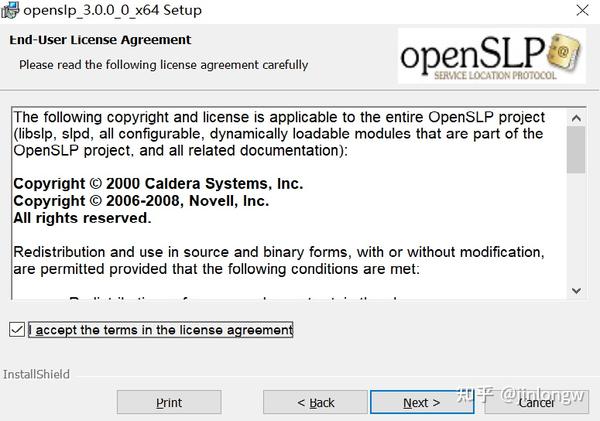
Task: Go back with the Back button
Action: pyautogui.click(x=315, y=402)
